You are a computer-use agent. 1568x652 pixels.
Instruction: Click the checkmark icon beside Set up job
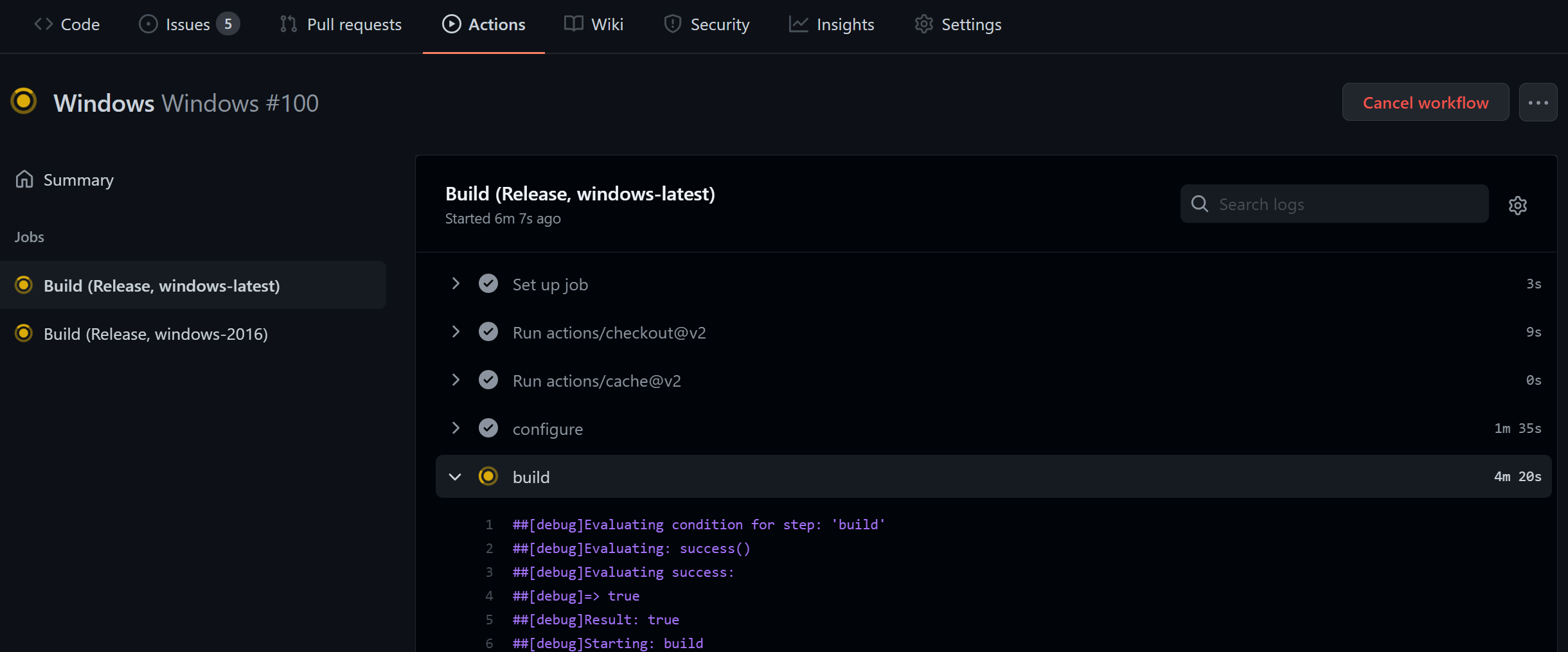tap(488, 284)
